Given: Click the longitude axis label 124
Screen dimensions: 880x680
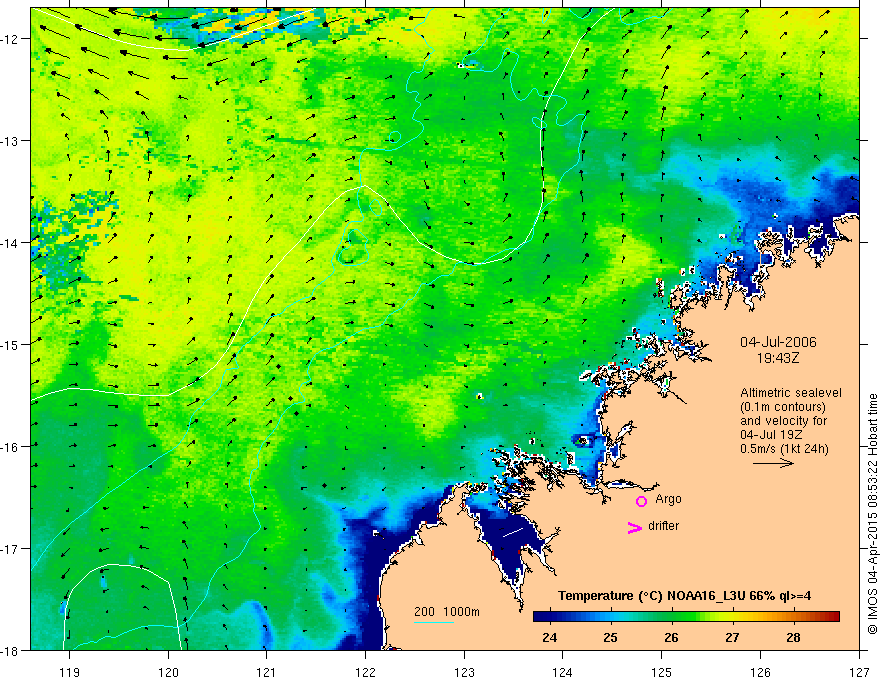Looking at the screenshot, I should tap(563, 672).
